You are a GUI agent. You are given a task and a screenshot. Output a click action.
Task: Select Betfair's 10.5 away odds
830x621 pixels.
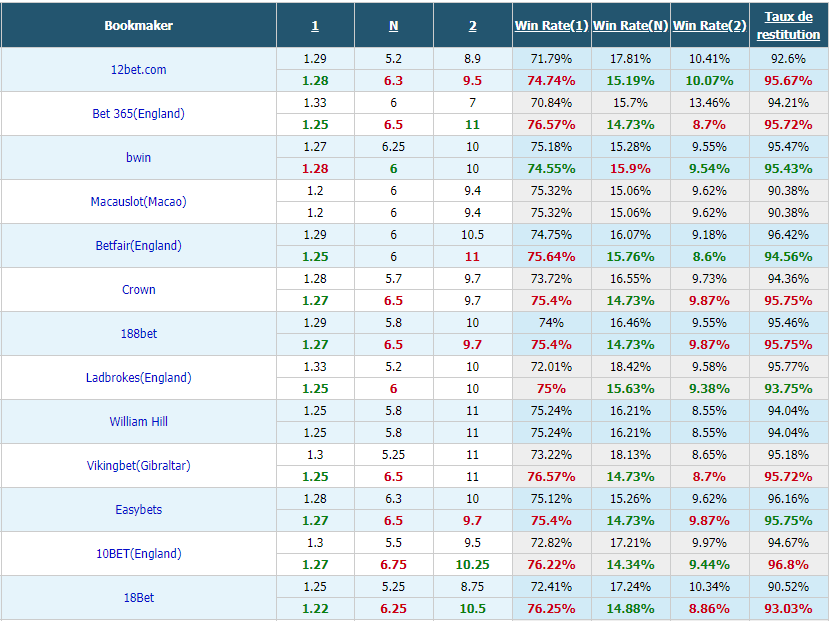pos(473,235)
